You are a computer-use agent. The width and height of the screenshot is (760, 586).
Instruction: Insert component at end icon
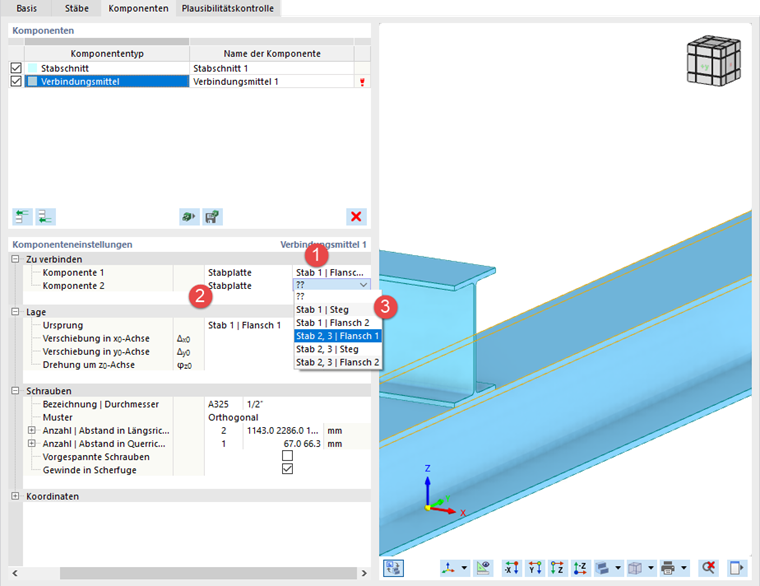tap(46, 217)
